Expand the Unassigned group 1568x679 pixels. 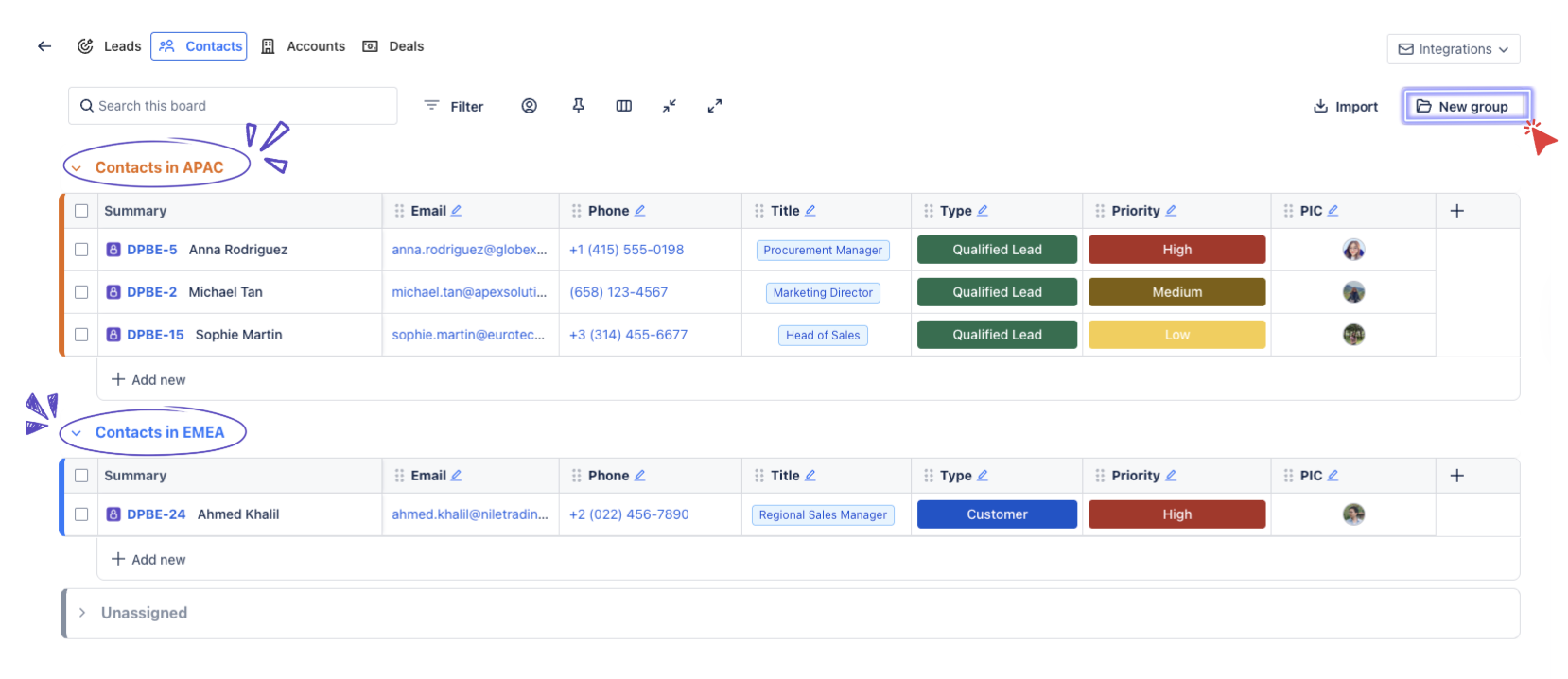coord(82,613)
